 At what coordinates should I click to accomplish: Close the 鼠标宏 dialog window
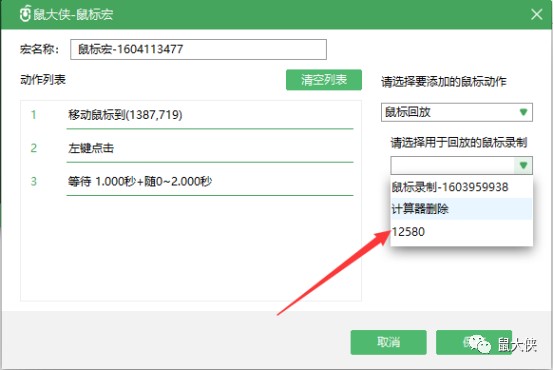click(x=536, y=14)
